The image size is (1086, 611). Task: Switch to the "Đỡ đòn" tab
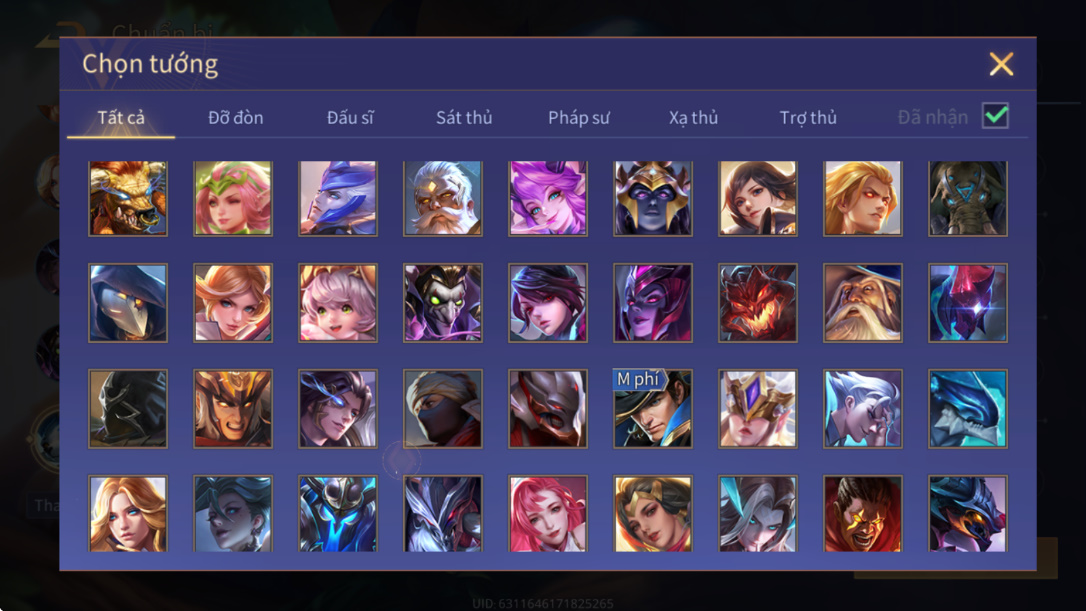click(x=235, y=118)
